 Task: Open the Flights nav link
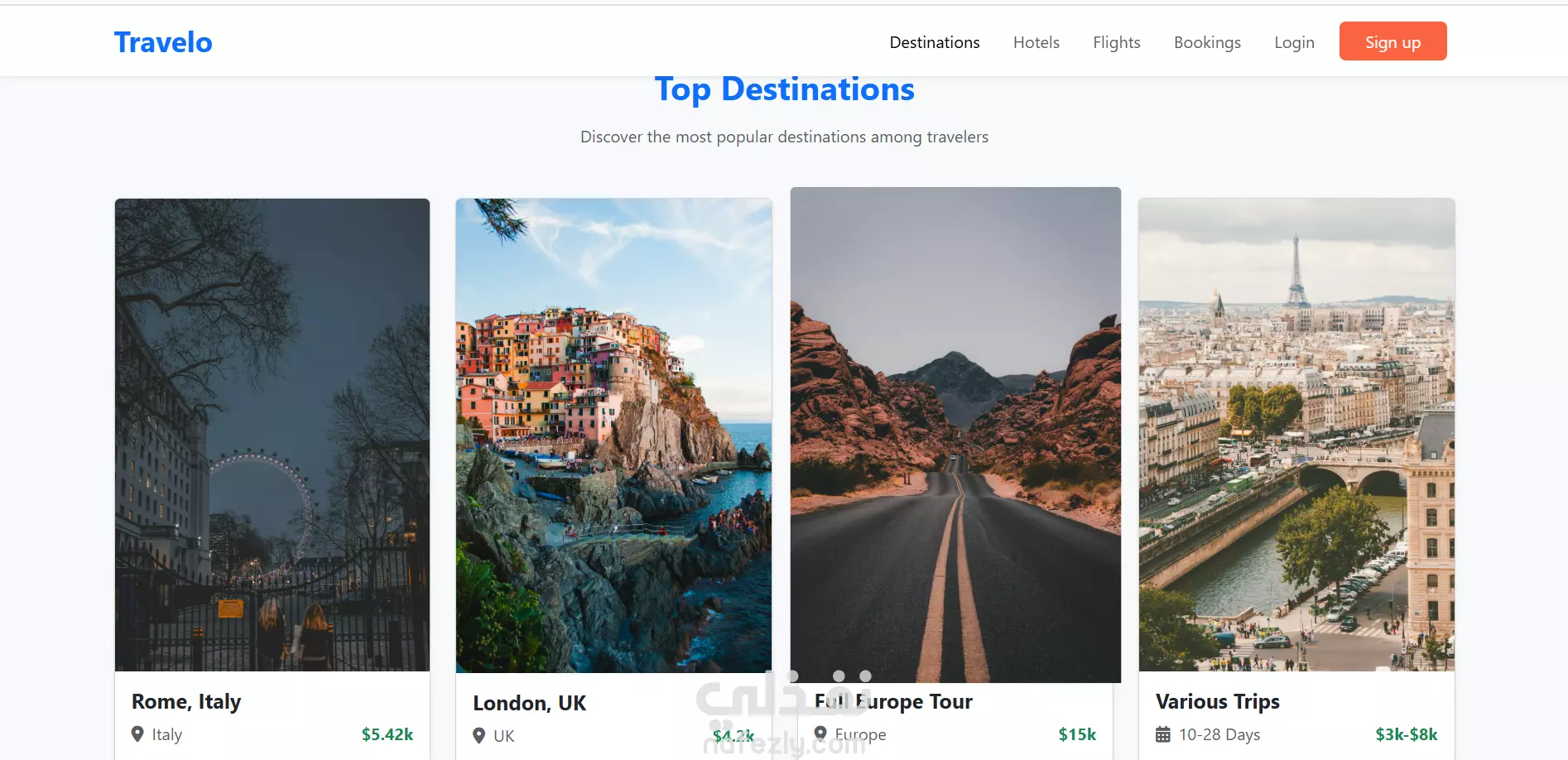coord(1117,42)
